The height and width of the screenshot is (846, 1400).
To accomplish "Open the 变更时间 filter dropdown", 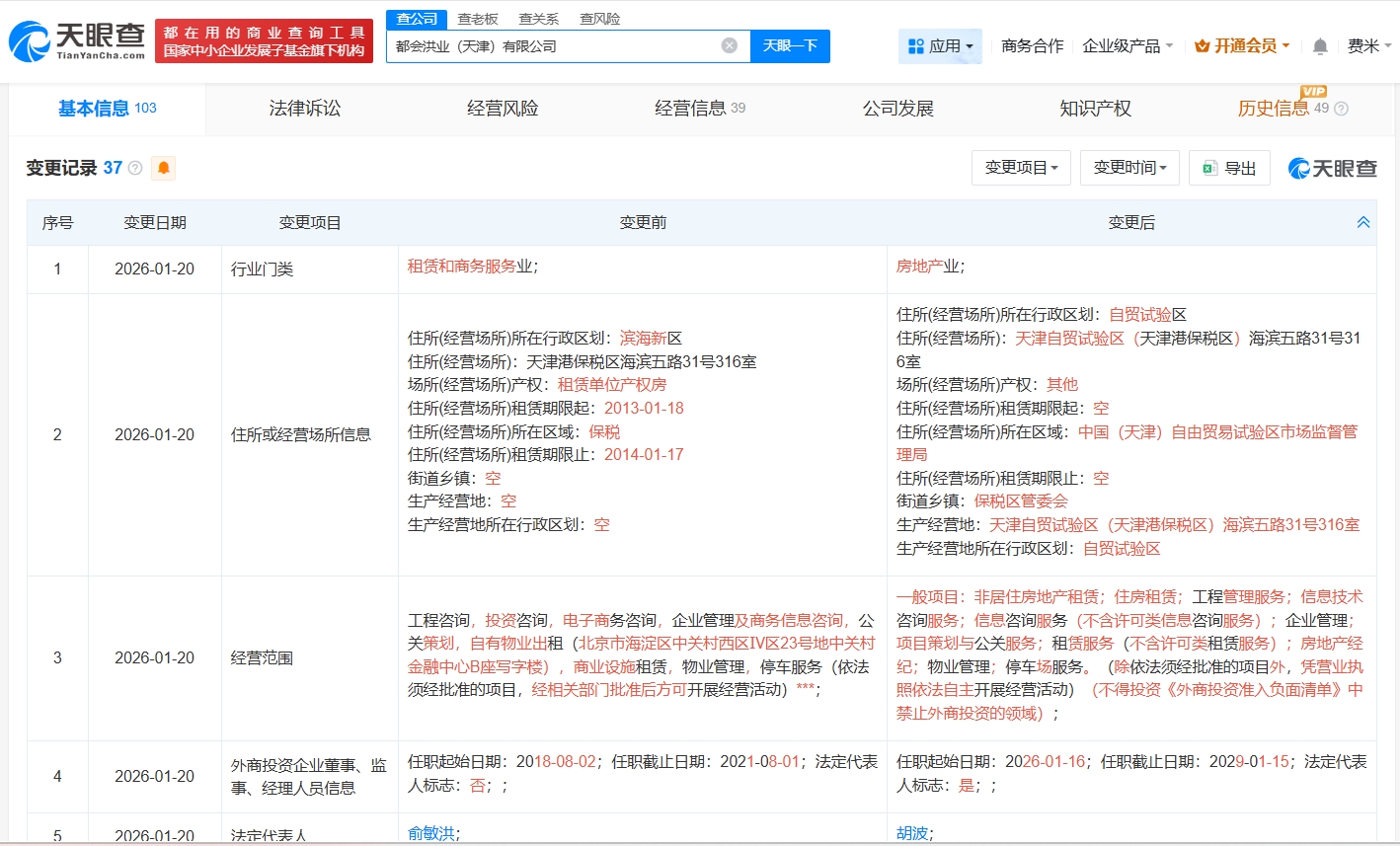I will tap(1129, 168).
